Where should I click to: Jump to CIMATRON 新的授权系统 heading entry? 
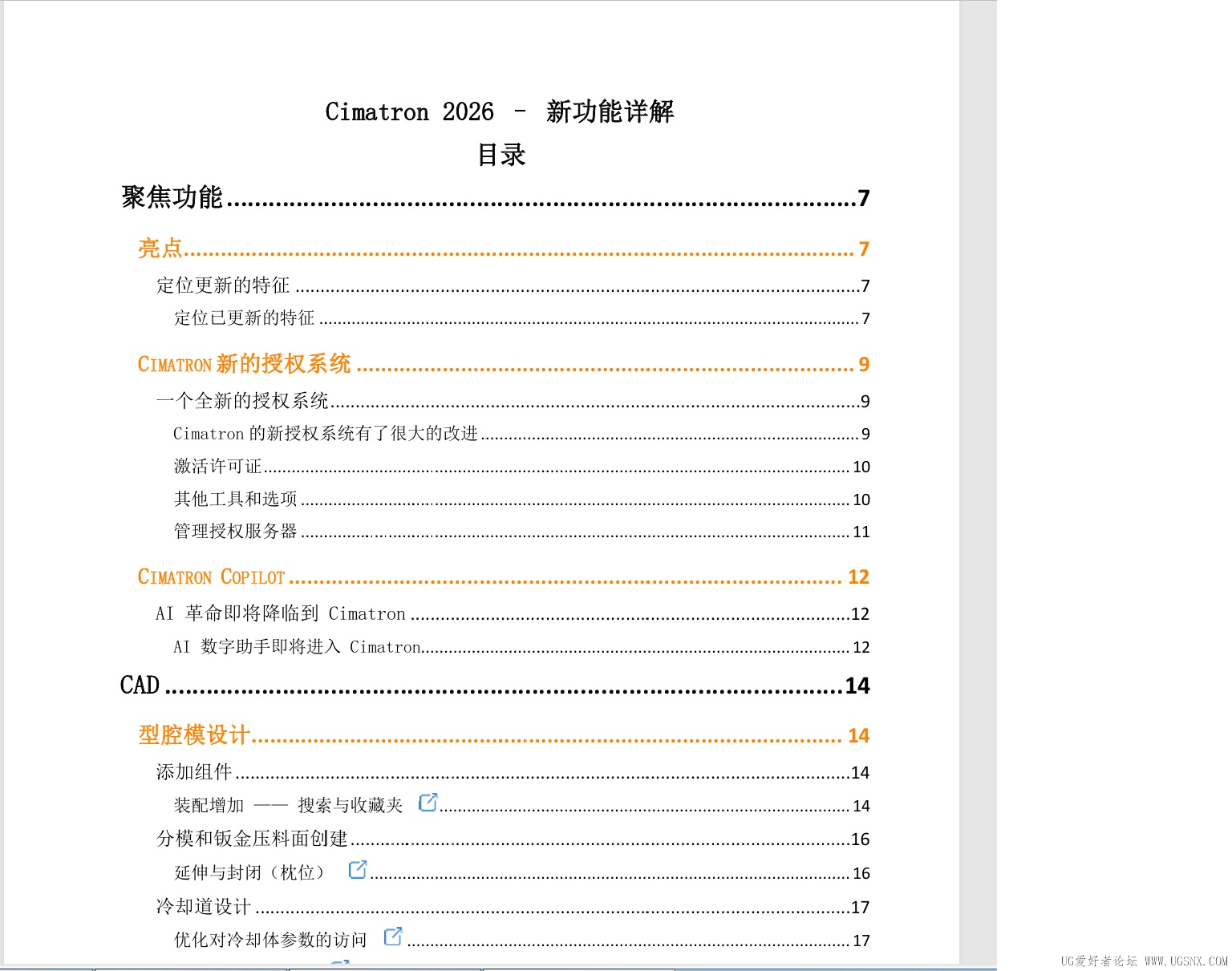[x=504, y=364]
